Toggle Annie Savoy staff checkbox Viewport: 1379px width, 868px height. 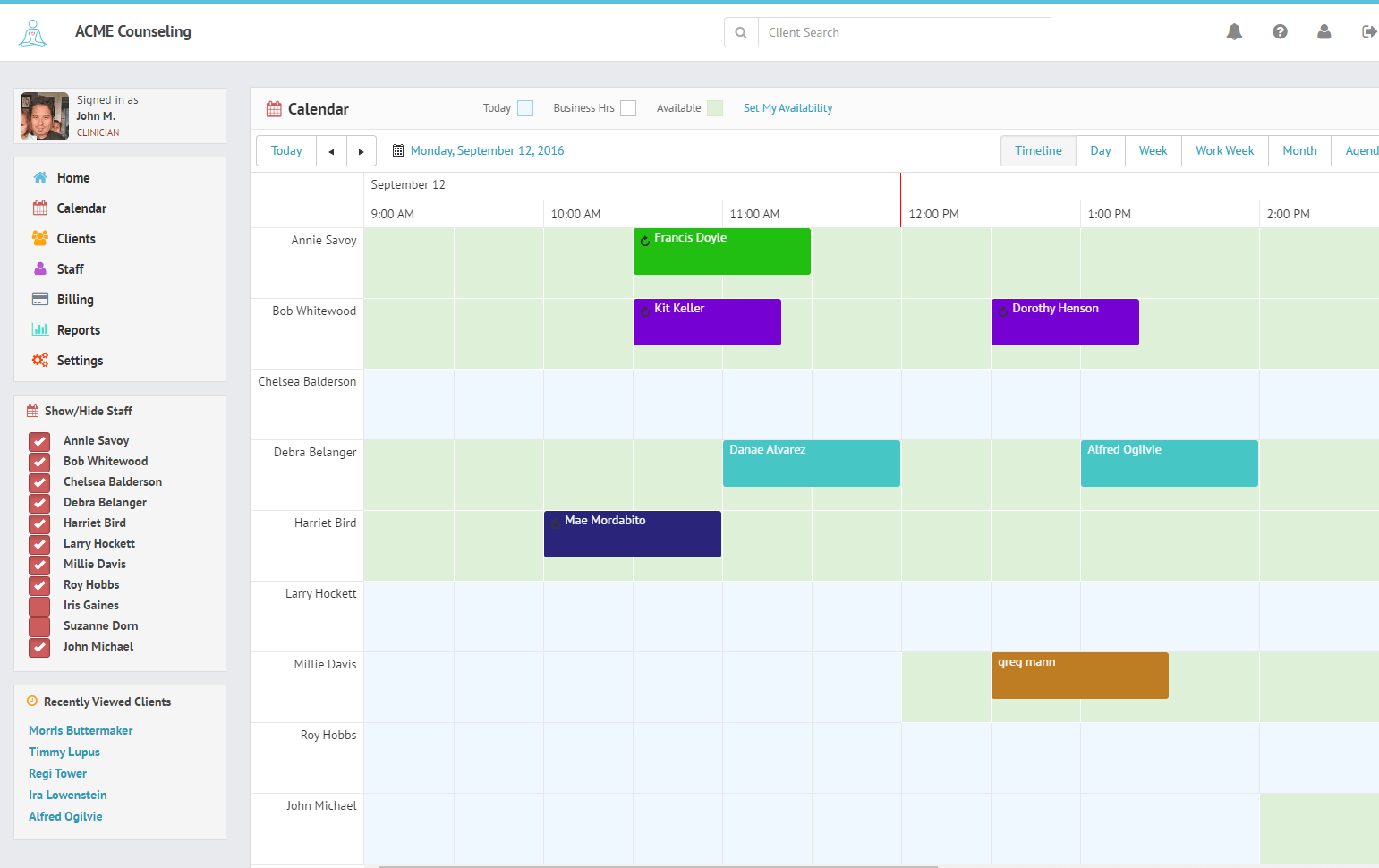[39, 441]
